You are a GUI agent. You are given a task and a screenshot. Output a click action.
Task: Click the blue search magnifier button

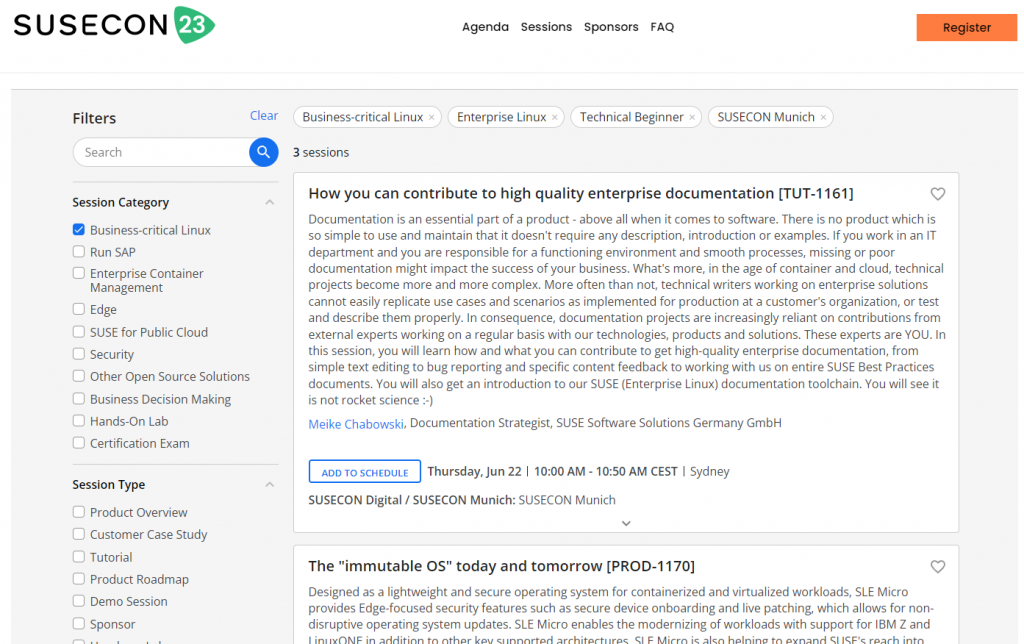[263, 152]
